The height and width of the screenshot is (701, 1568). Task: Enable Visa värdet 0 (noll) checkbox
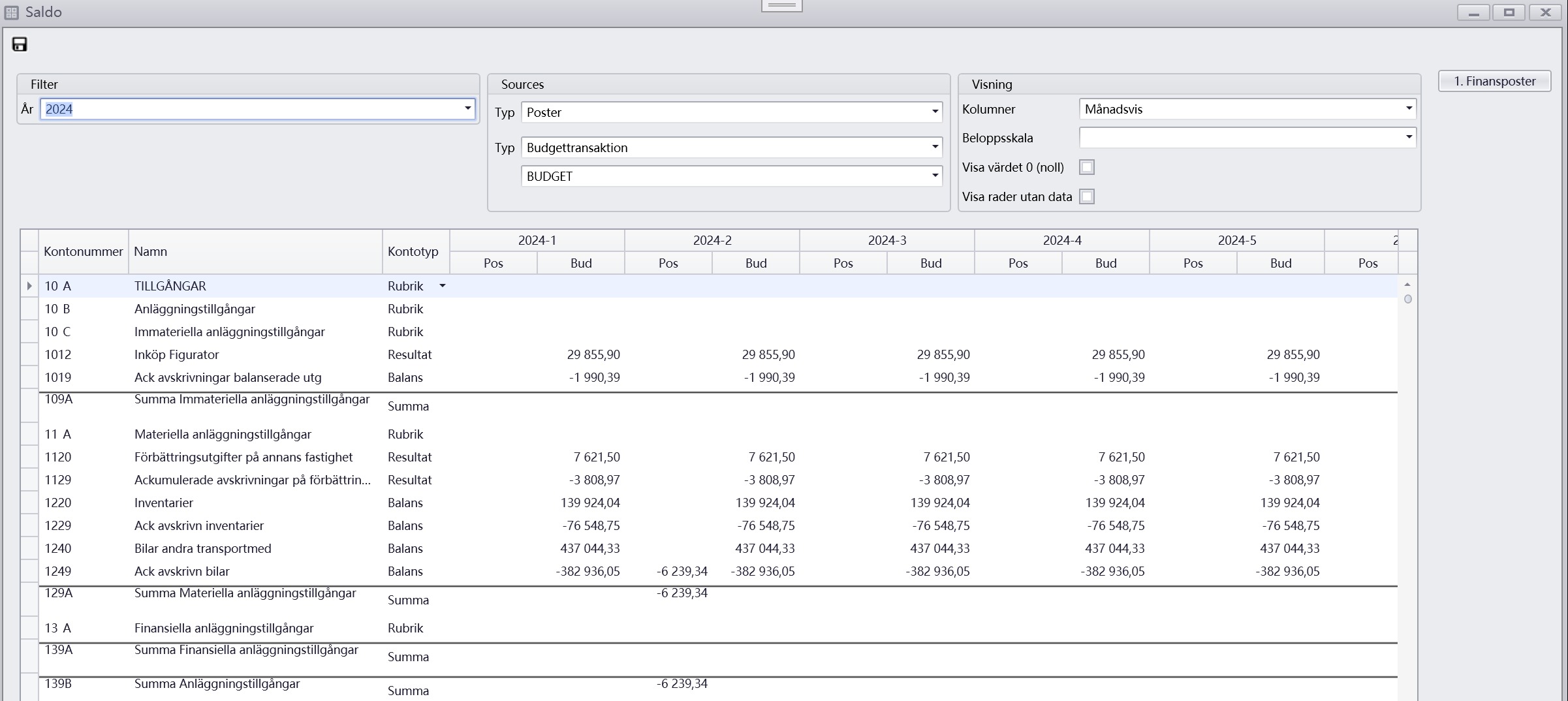click(1087, 167)
